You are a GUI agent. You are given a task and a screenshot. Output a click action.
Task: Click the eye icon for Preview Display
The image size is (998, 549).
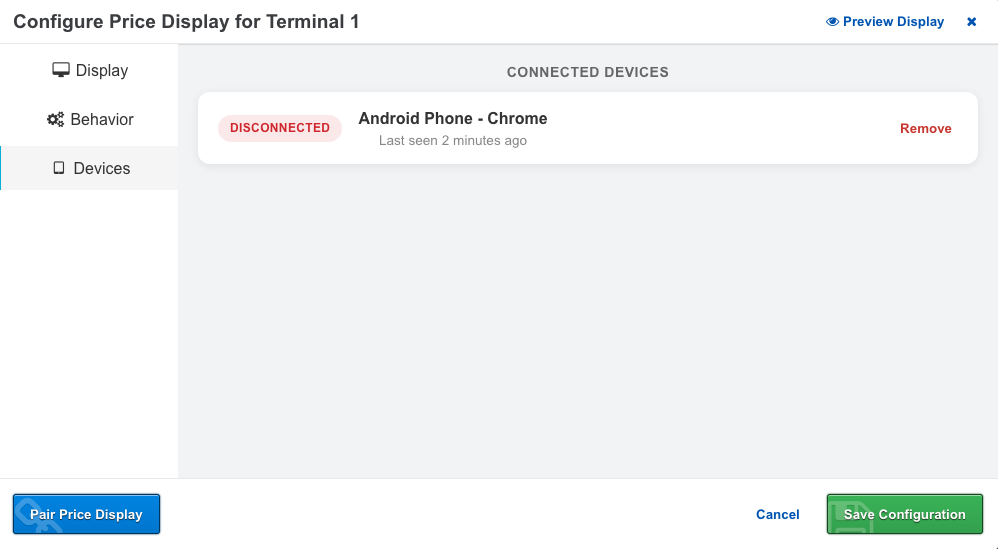(x=832, y=22)
